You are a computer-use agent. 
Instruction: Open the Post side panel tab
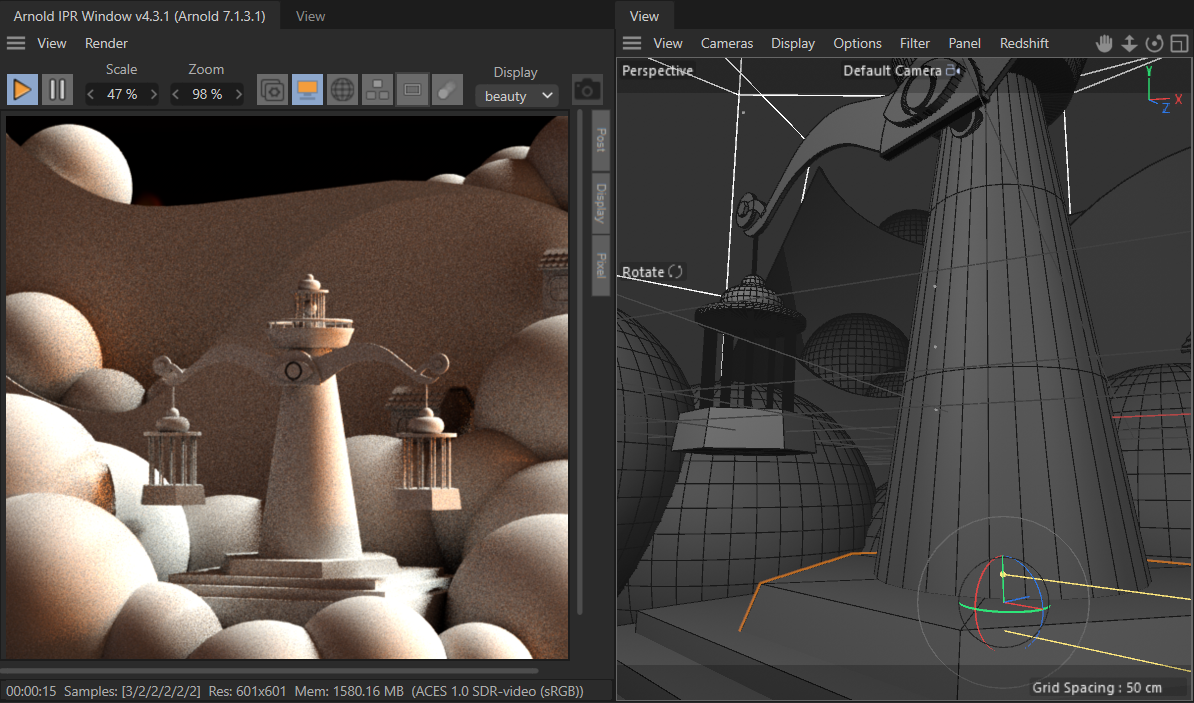tap(600, 140)
